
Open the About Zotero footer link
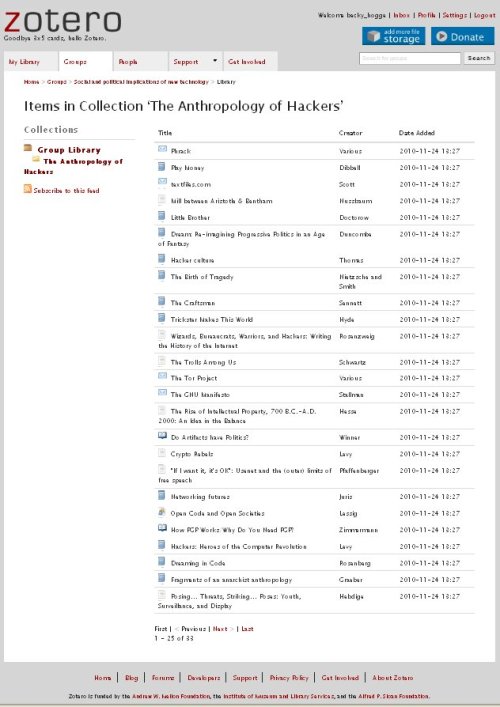(x=392, y=677)
